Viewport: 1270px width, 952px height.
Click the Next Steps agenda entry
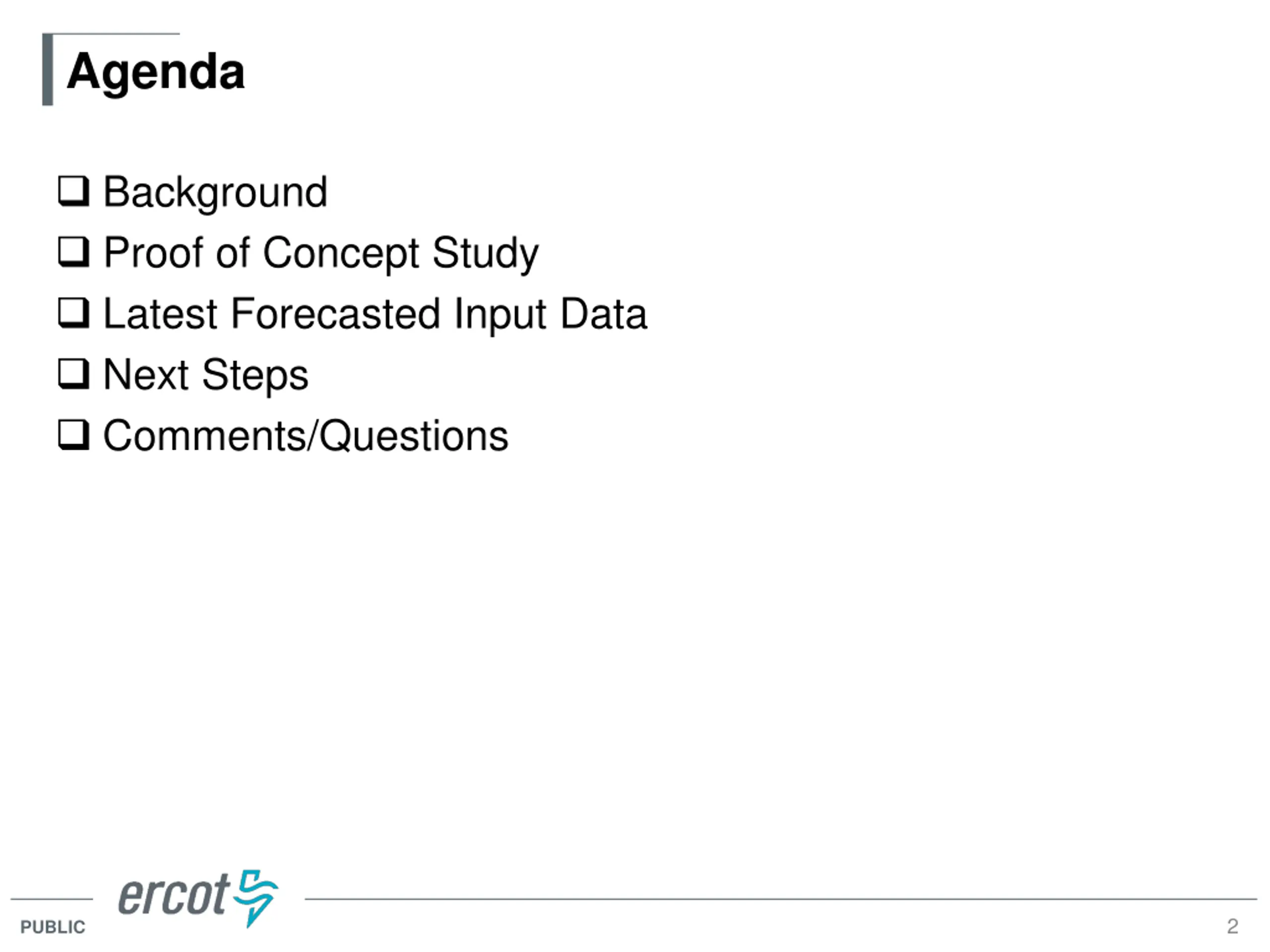pos(205,375)
